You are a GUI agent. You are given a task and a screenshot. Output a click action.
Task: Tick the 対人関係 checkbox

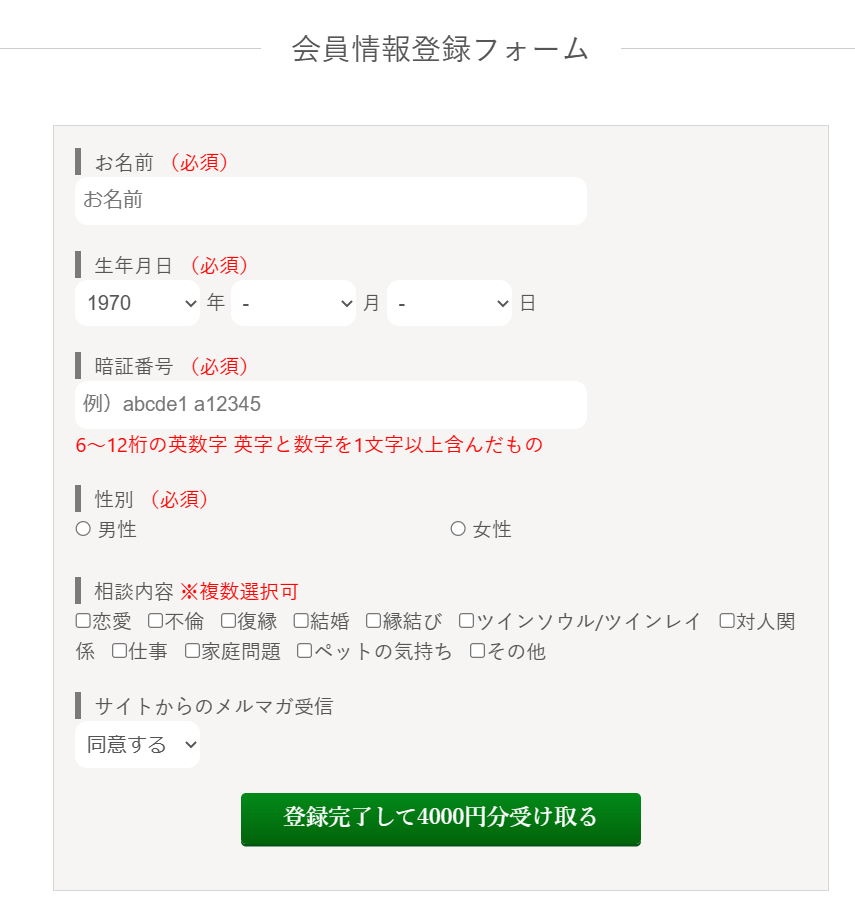[x=727, y=621]
